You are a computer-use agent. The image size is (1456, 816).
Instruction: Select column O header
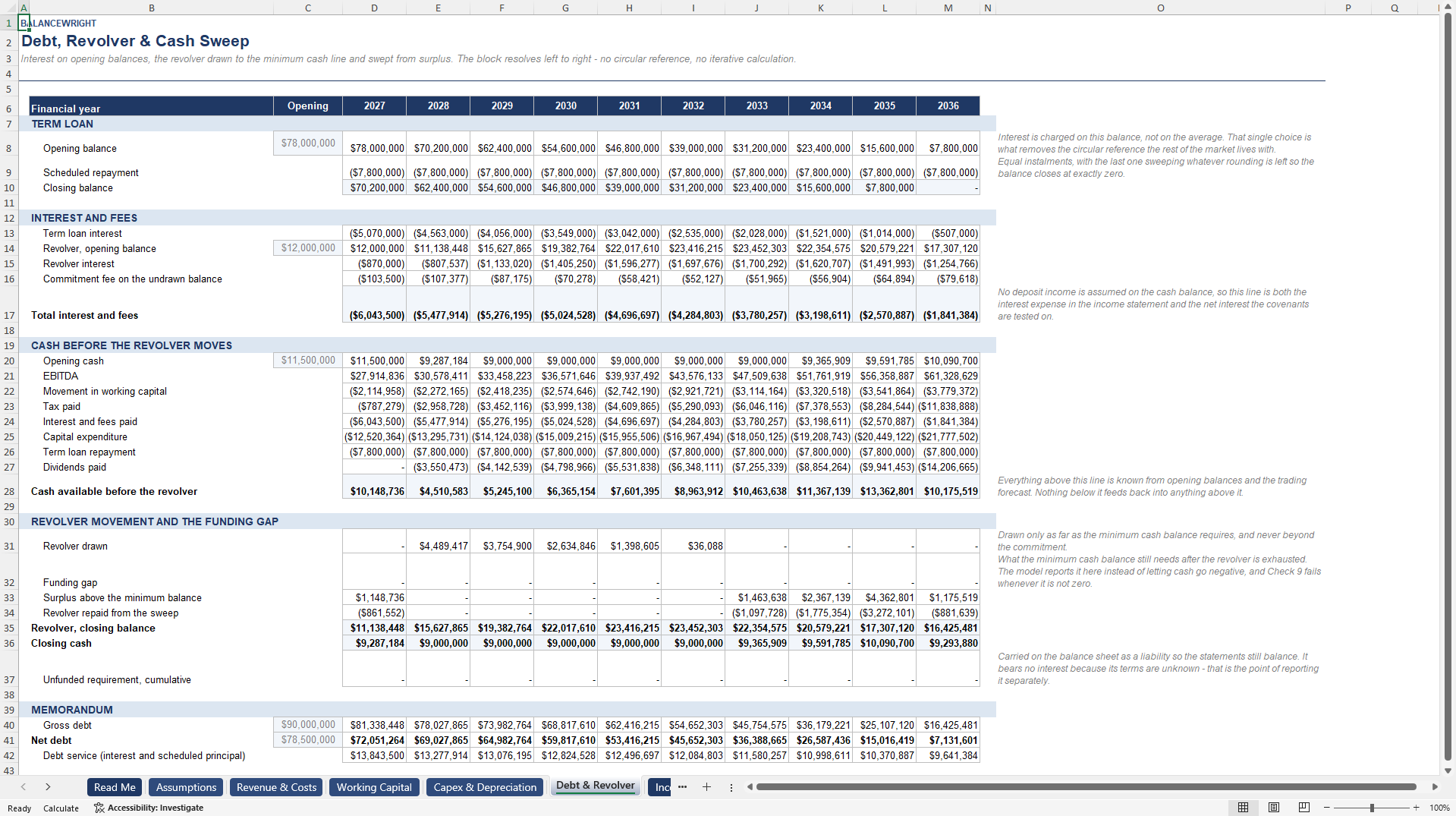point(1160,8)
